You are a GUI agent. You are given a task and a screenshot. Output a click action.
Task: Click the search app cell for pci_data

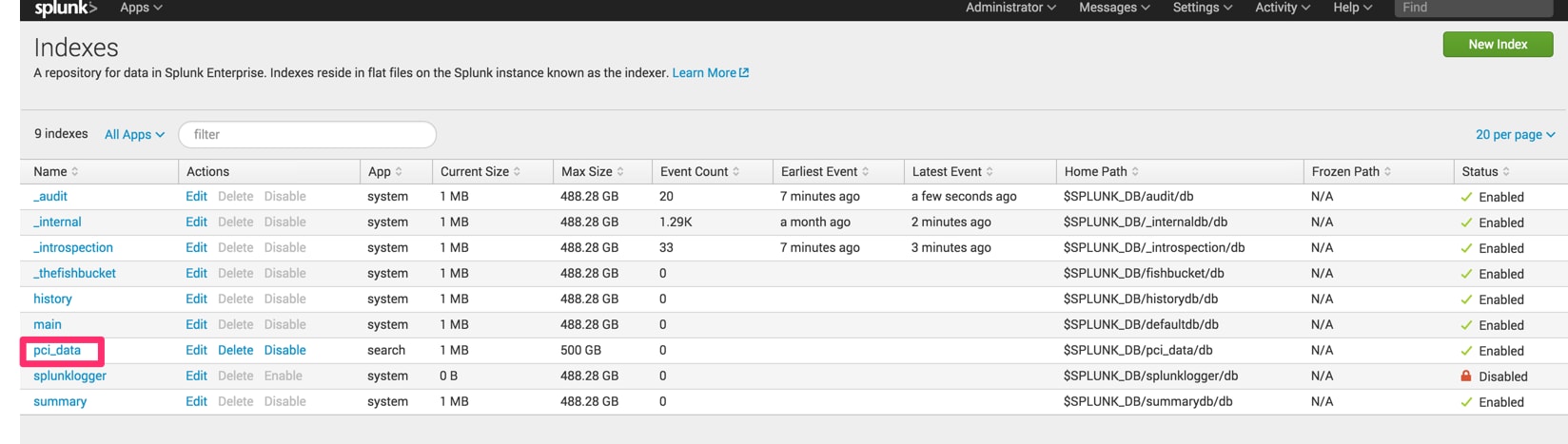[386, 351]
